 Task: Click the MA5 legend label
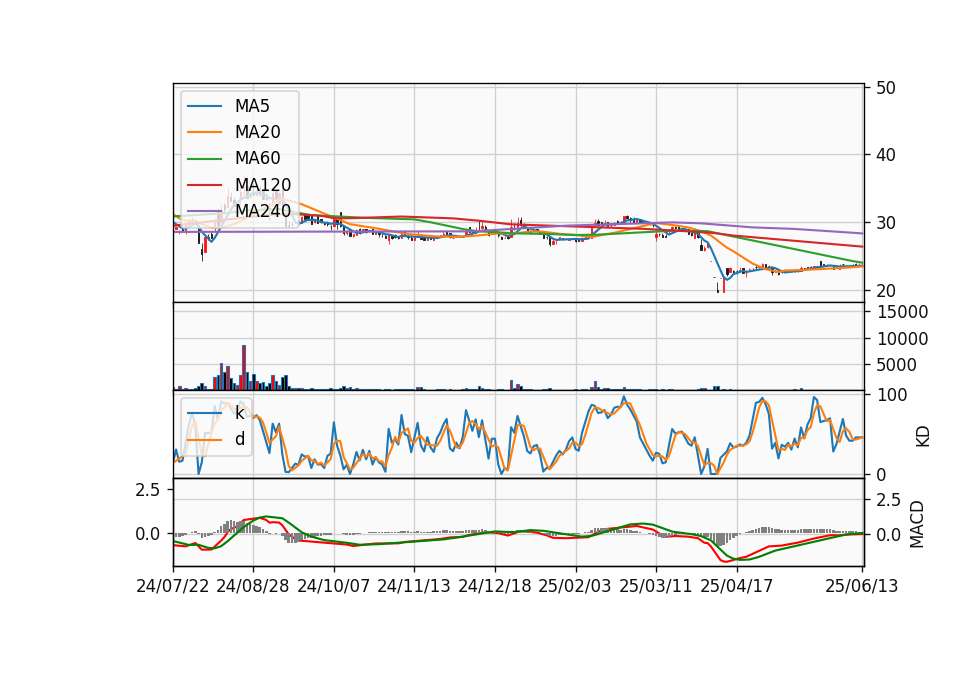tap(252, 106)
